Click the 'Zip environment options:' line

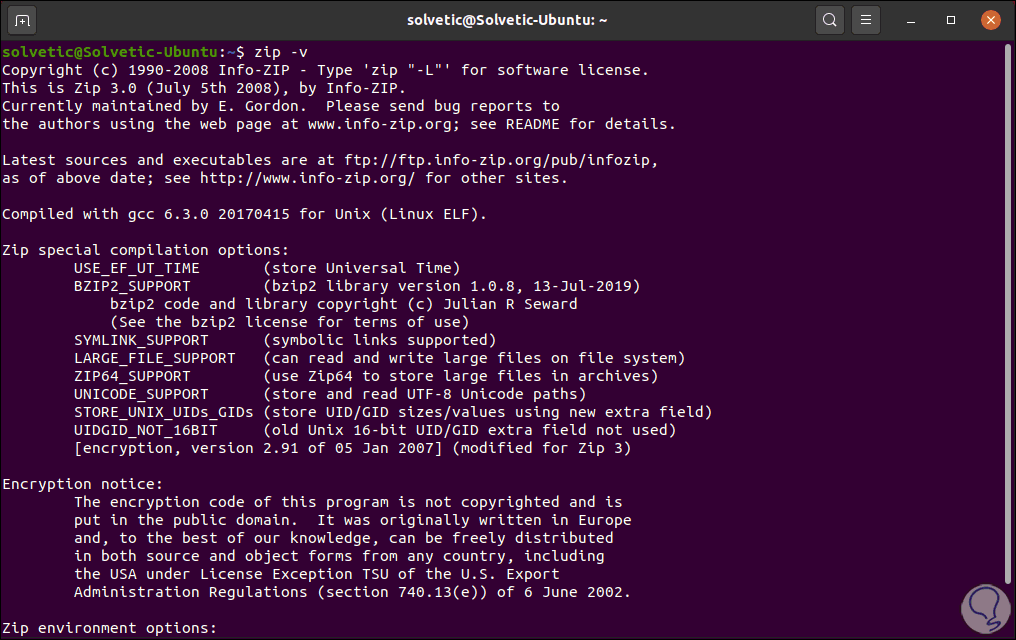[x=109, y=628]
